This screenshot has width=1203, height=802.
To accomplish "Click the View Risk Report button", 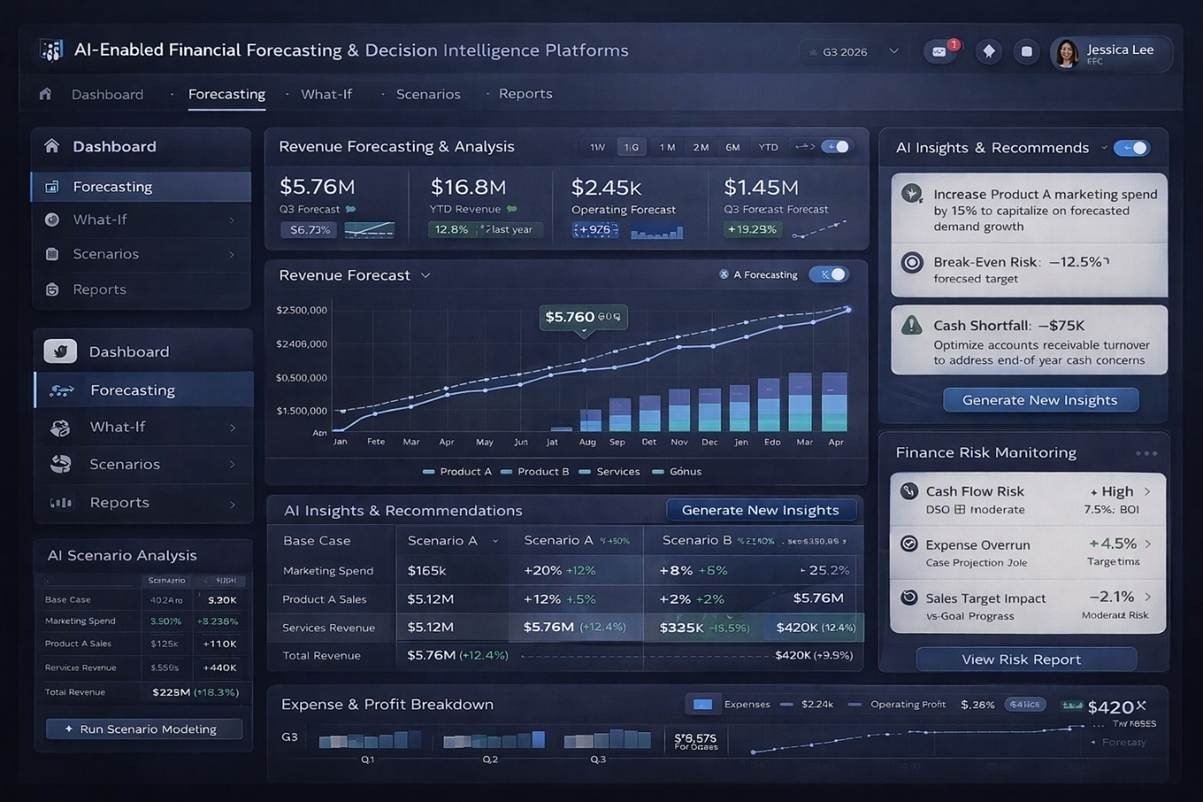I will [x=1026, y=659].
